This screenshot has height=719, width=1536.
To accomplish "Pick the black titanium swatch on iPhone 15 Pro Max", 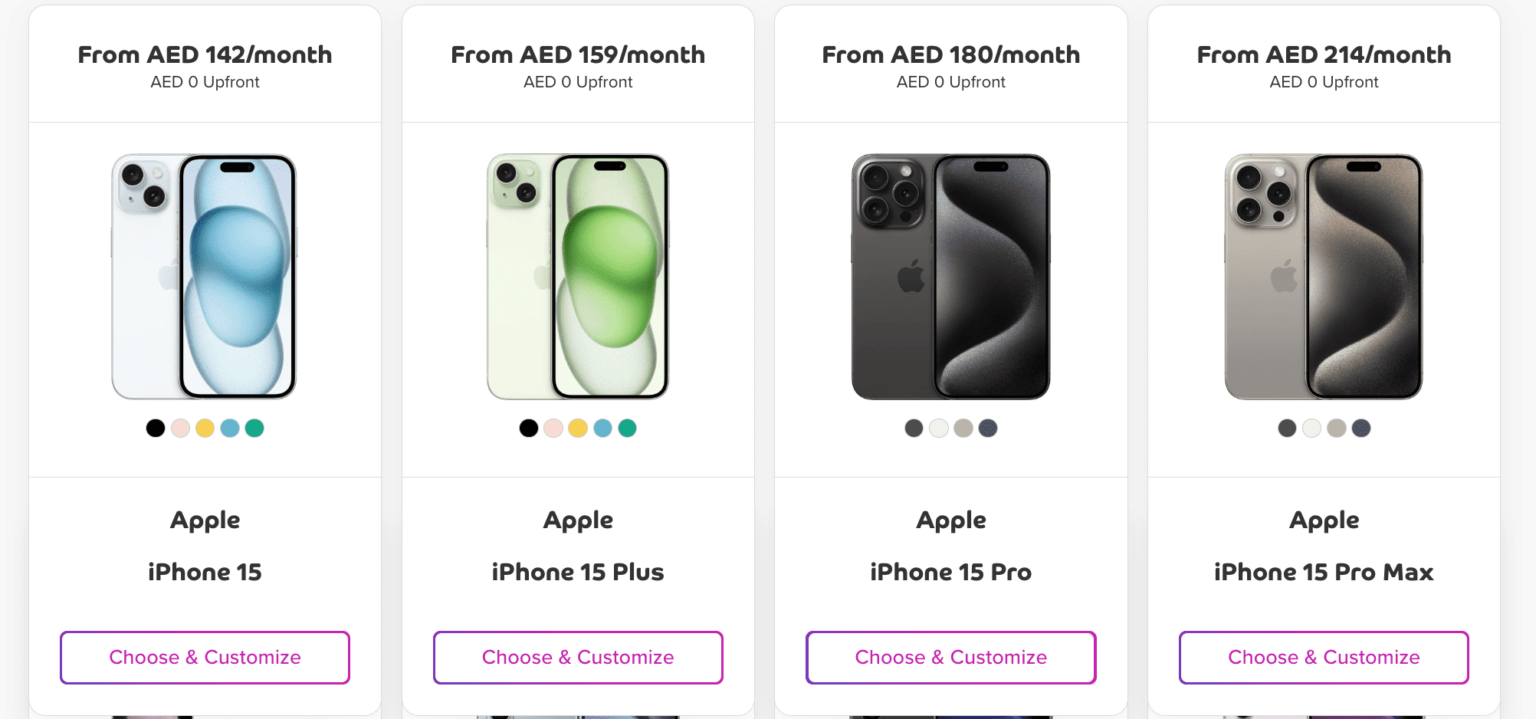I will coord(1286,427).
